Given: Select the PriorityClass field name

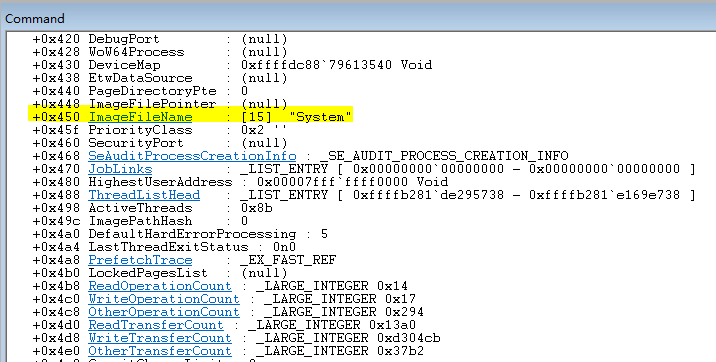Looking at the screenshot, I should [x=140, y=130].
